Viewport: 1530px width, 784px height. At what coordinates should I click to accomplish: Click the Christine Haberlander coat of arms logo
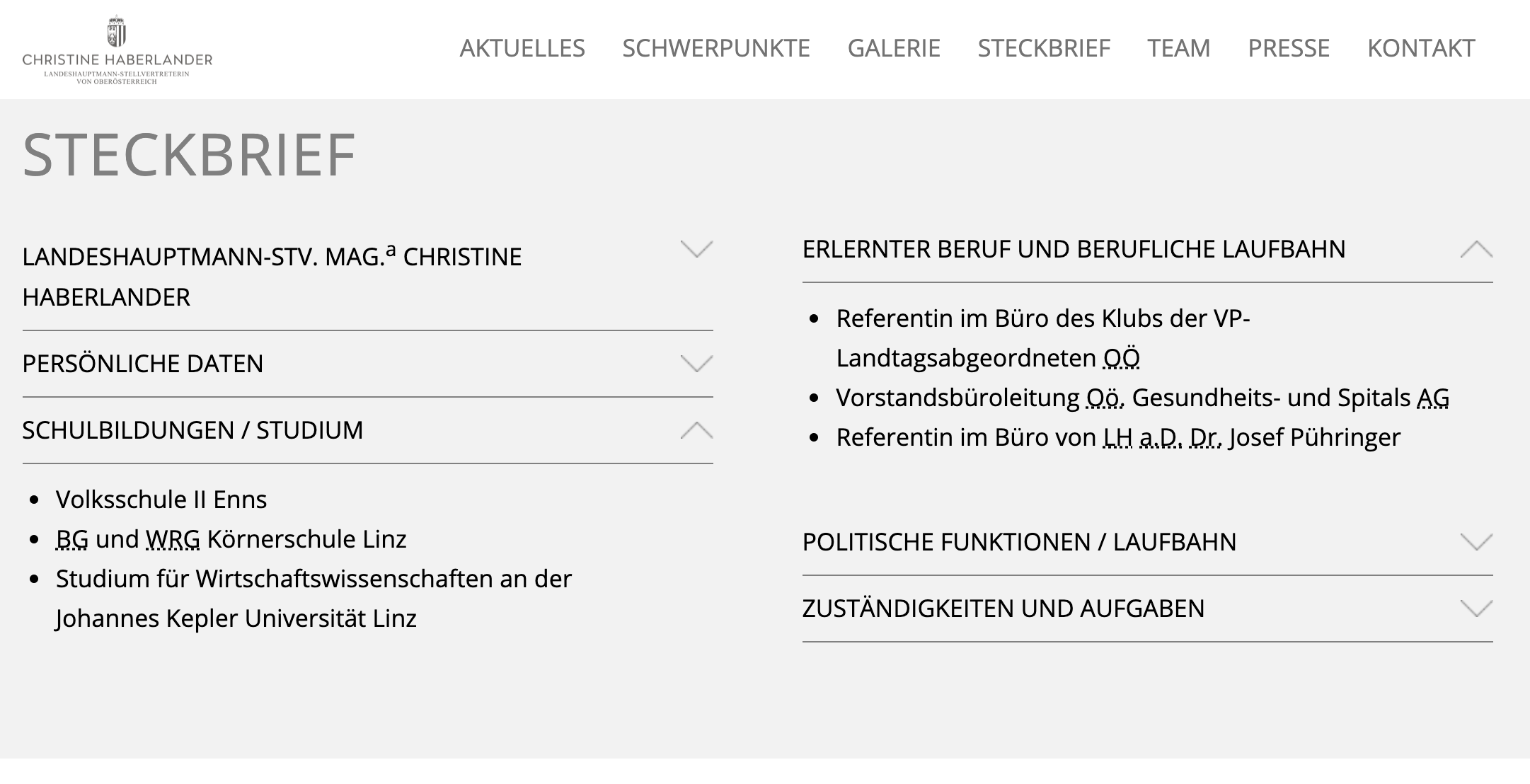117,50
